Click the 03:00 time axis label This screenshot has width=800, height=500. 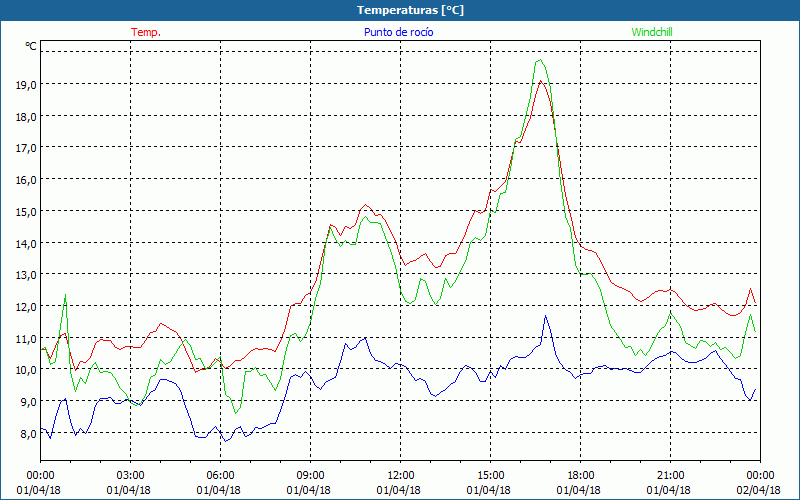pos(130,476)
